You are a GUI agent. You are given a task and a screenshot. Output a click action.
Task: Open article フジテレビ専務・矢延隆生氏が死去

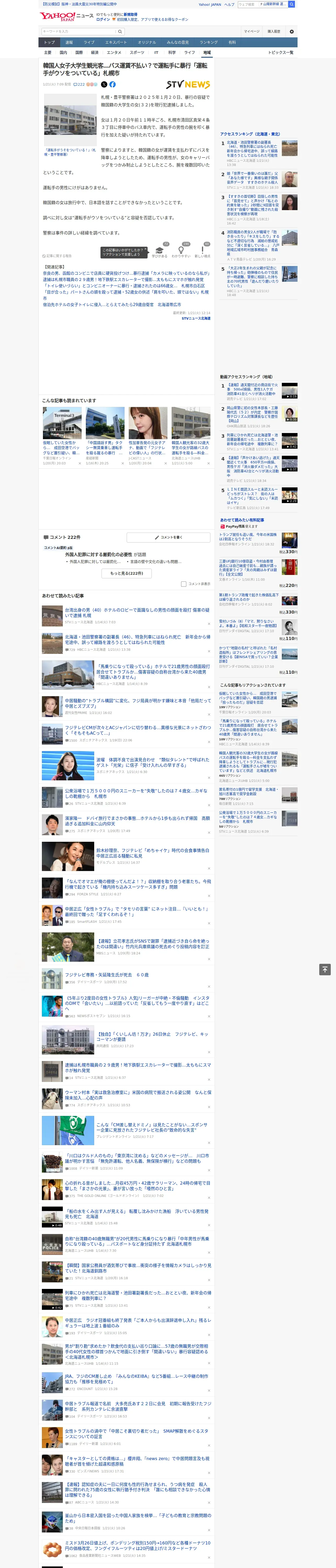coord(107,975)
